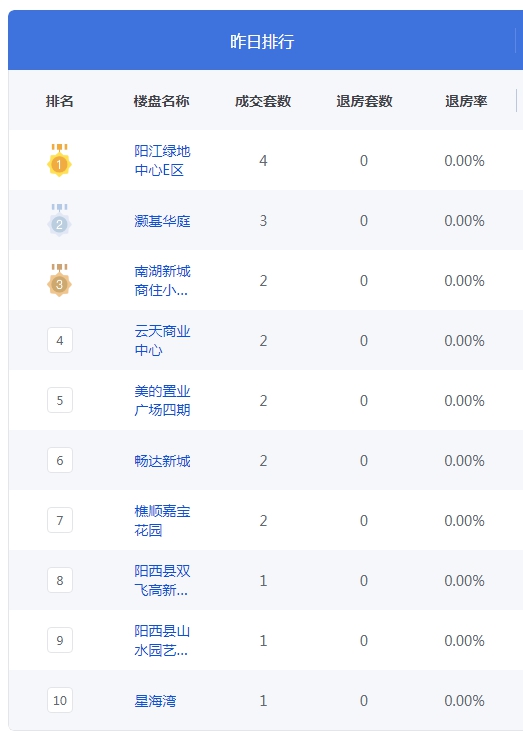
Task: Click the gold first-place medal icon
Action: point(59,160)
